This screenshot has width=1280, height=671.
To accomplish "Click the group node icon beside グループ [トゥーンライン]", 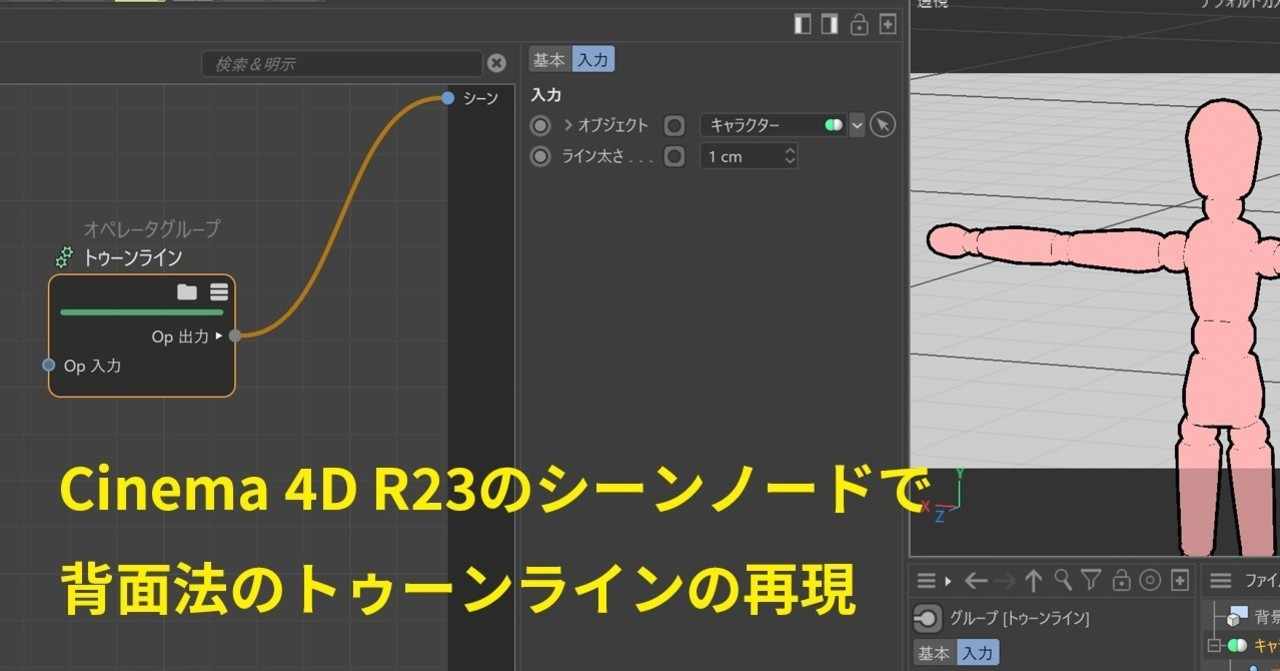I will 928,619.
